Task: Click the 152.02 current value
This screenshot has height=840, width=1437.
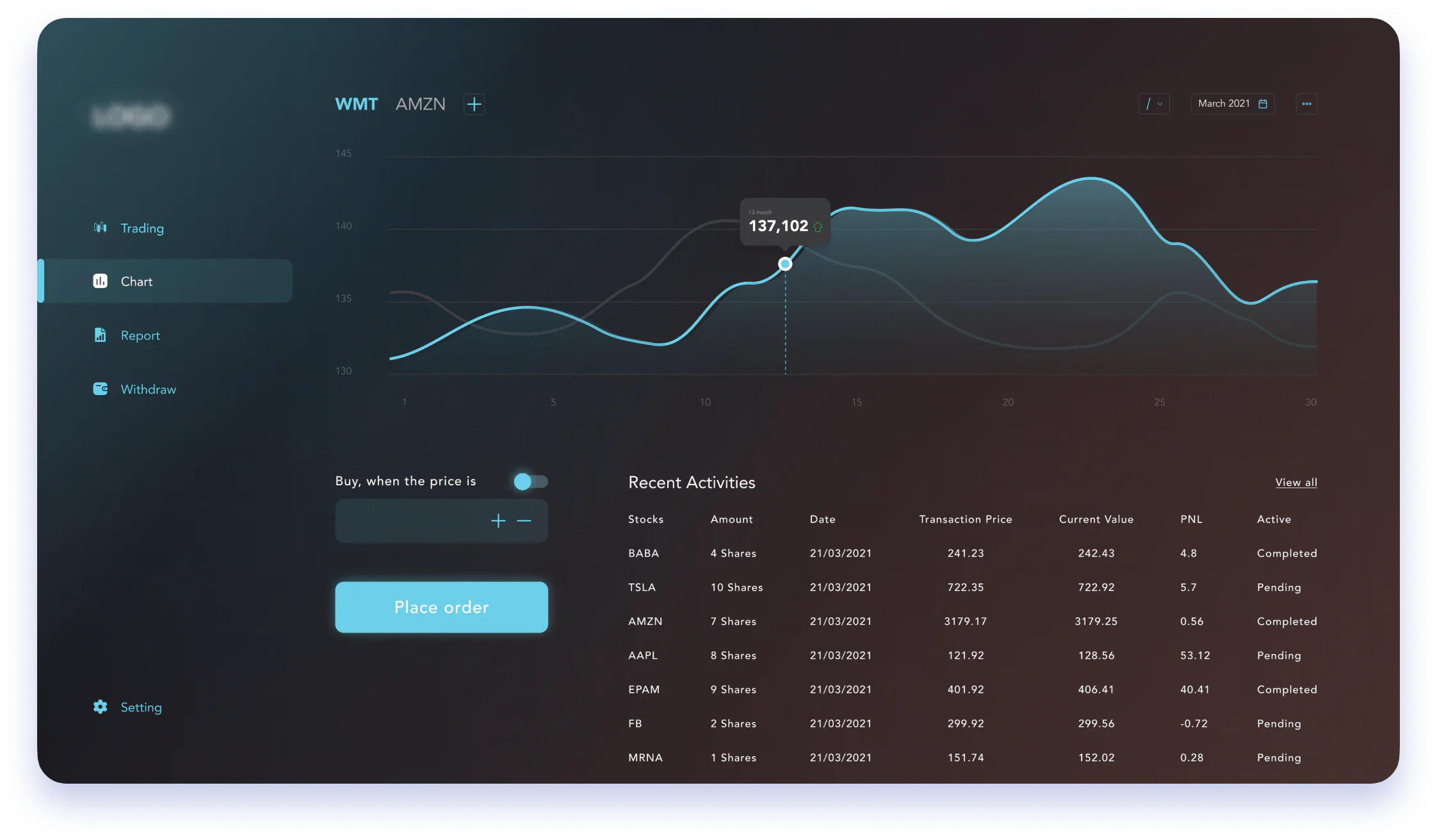Action: pos(1096,757)
